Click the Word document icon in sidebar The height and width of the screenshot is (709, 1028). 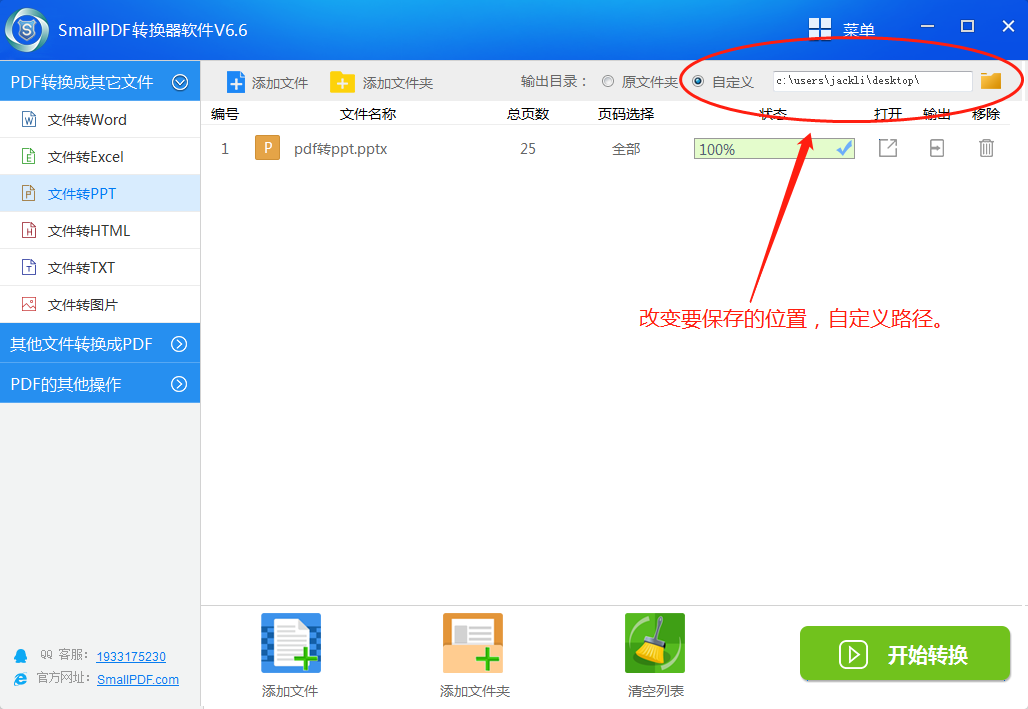click(29, 119)
